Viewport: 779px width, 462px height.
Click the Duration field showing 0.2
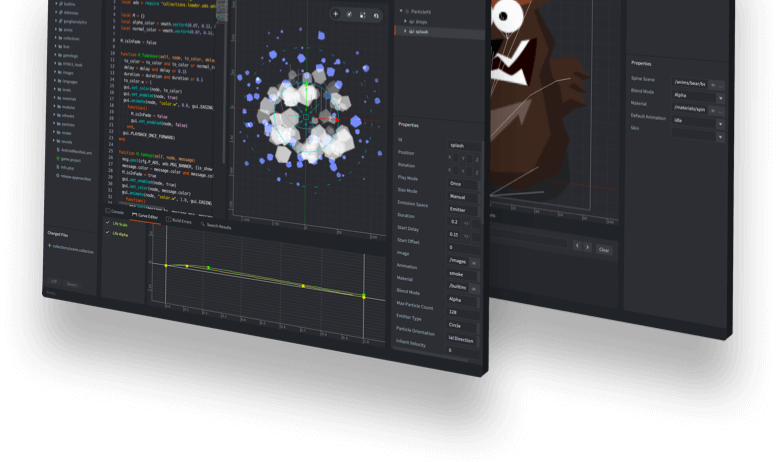(455, 223)
